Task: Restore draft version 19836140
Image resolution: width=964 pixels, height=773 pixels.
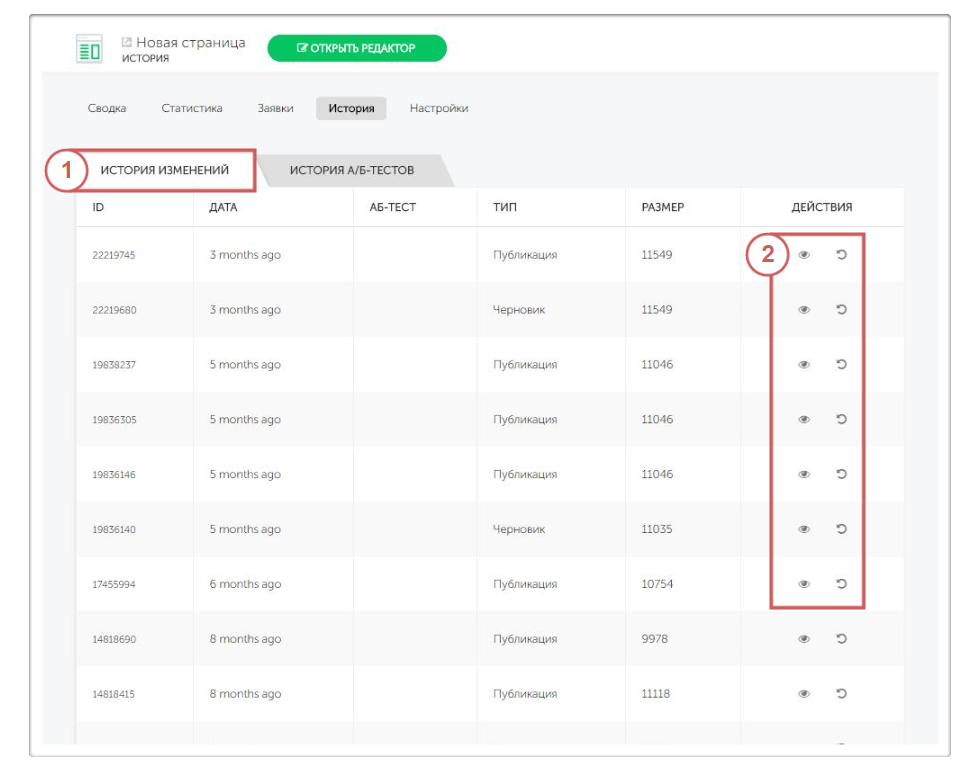Action: 841,530
